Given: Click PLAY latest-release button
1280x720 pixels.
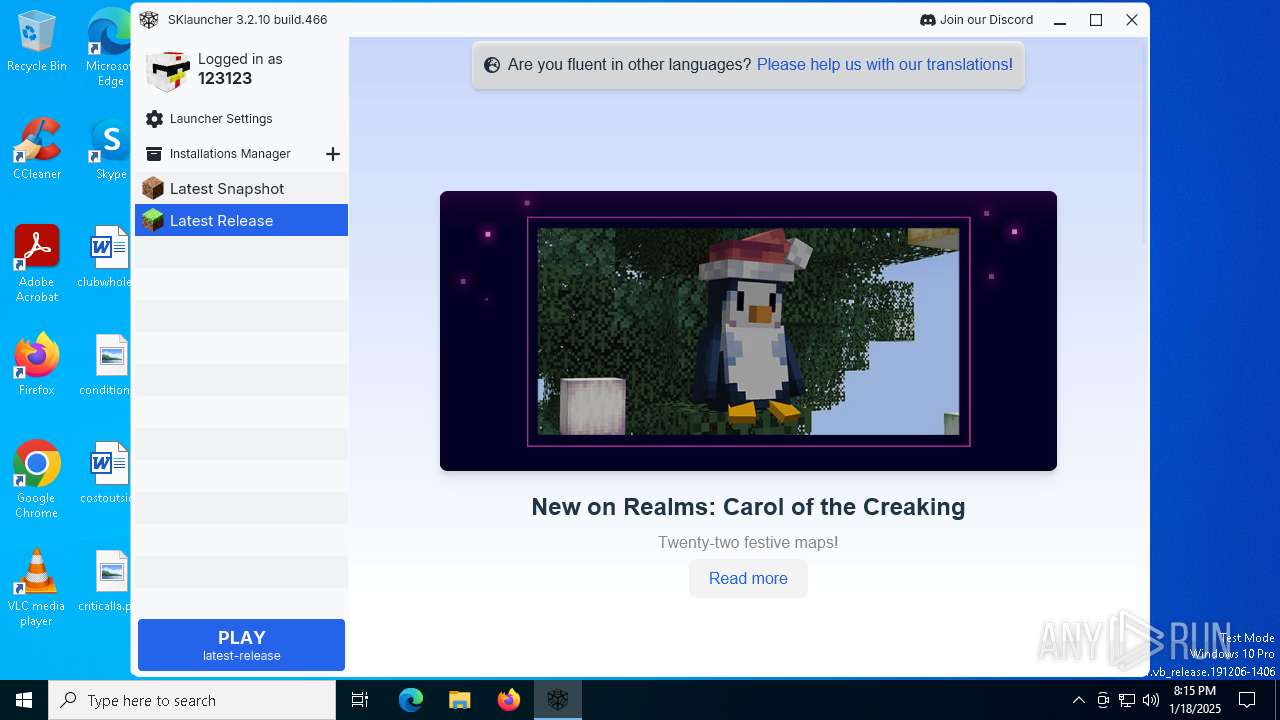Looking at the screenshot, I should [x=241, y=645].
